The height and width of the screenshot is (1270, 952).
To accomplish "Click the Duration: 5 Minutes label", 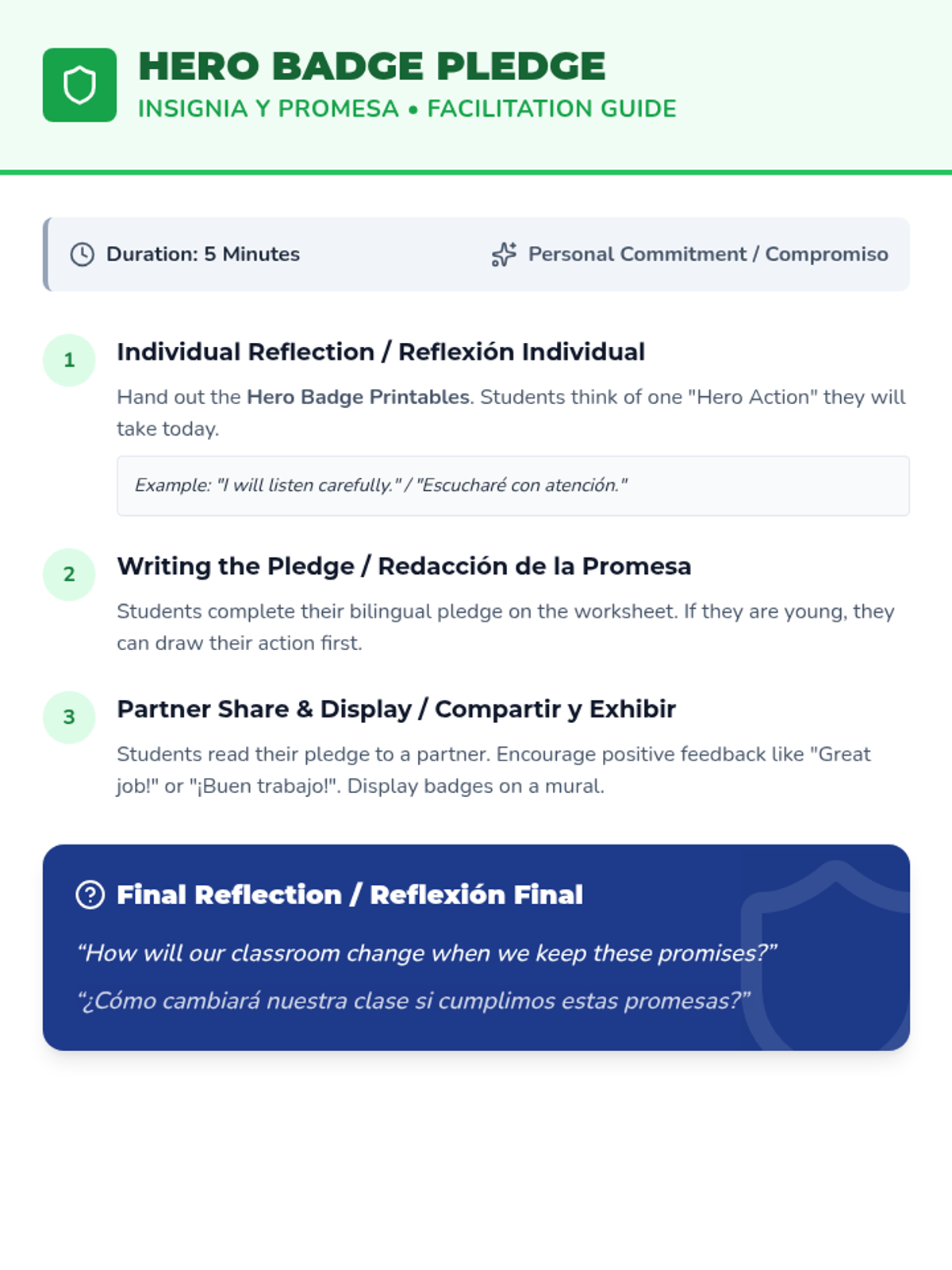I will [x=203, y=254].
